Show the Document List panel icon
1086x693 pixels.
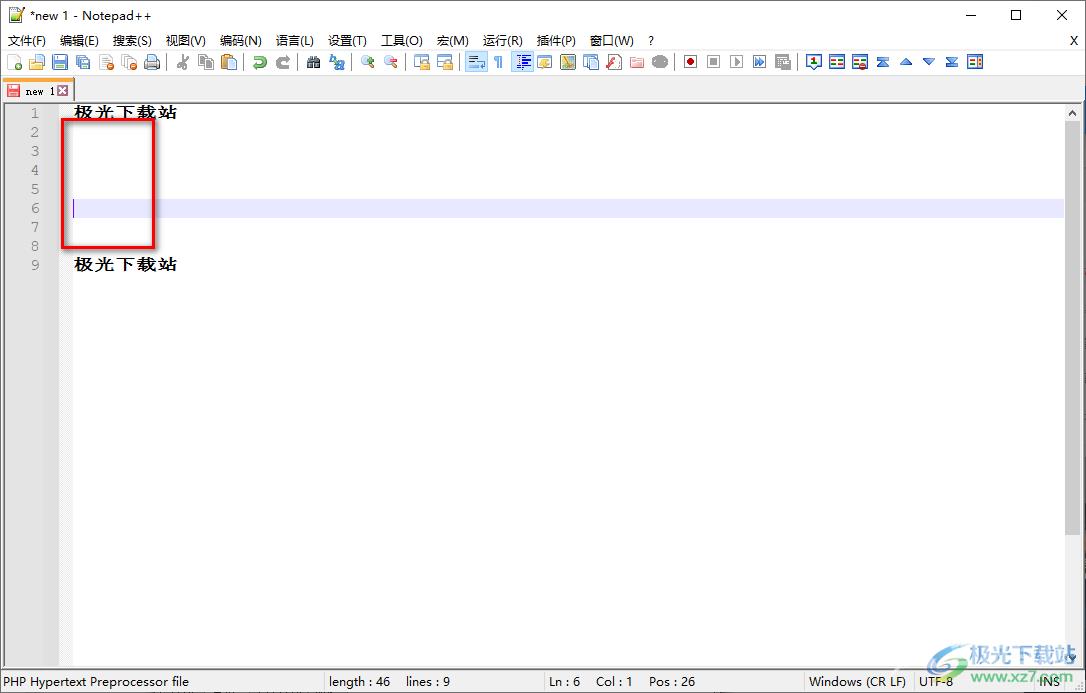(591, 62)
